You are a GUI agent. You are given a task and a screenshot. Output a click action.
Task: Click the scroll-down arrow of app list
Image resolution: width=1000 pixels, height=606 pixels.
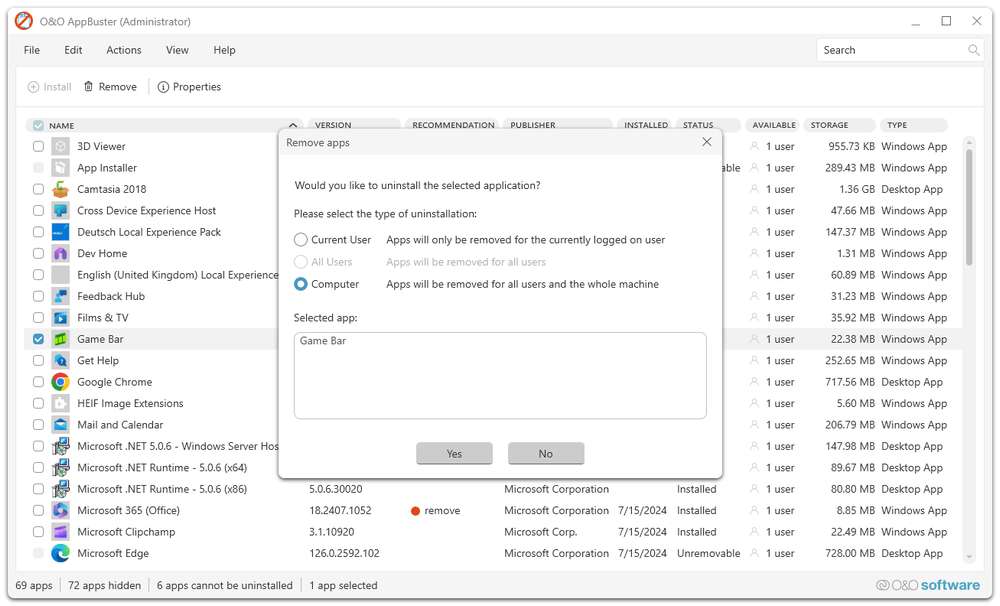[x=969, y=557]
